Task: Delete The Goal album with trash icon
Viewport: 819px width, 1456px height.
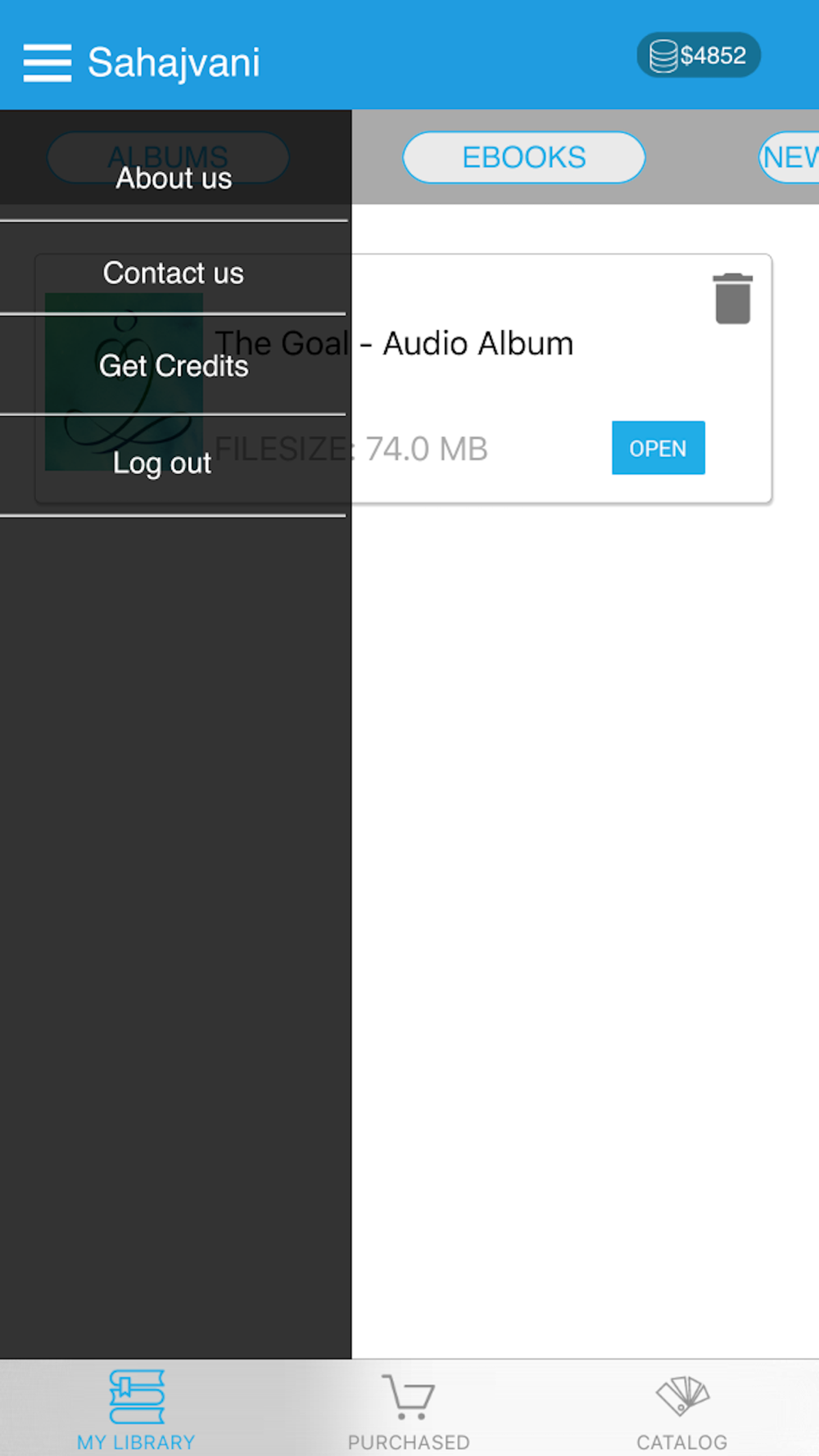Action: [x=733, y=299]
